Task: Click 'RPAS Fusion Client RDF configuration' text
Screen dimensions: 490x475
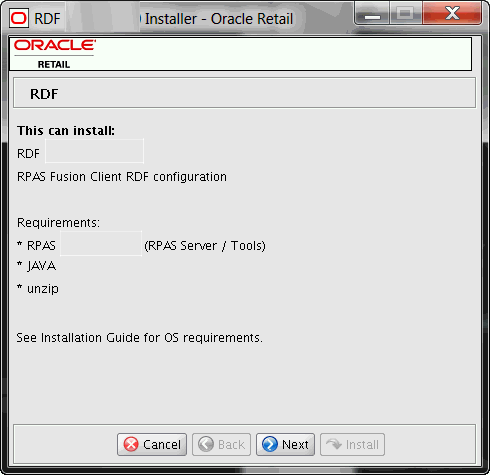Action: pos(122,177)
